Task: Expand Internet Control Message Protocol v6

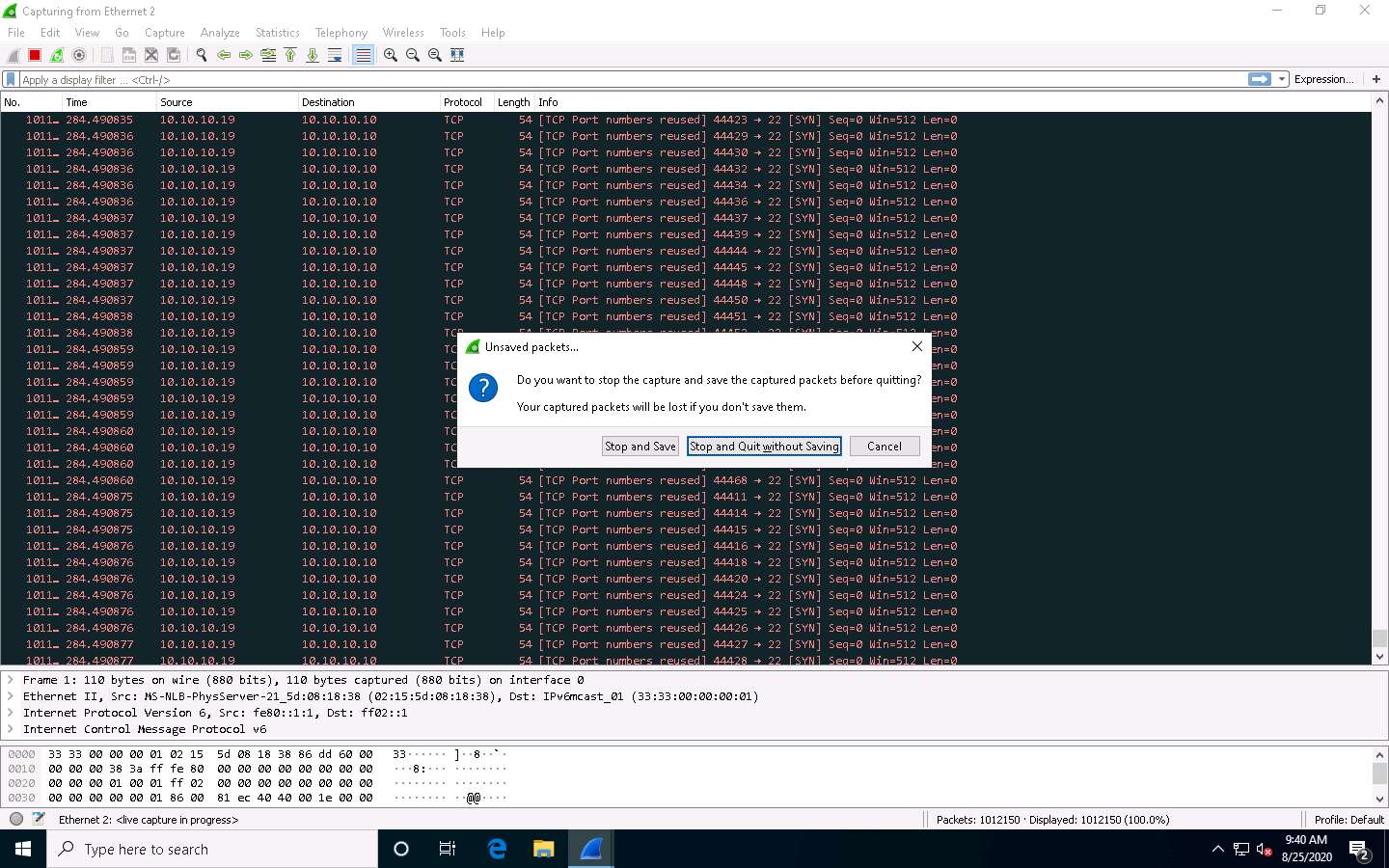Action: coord(11,729)
